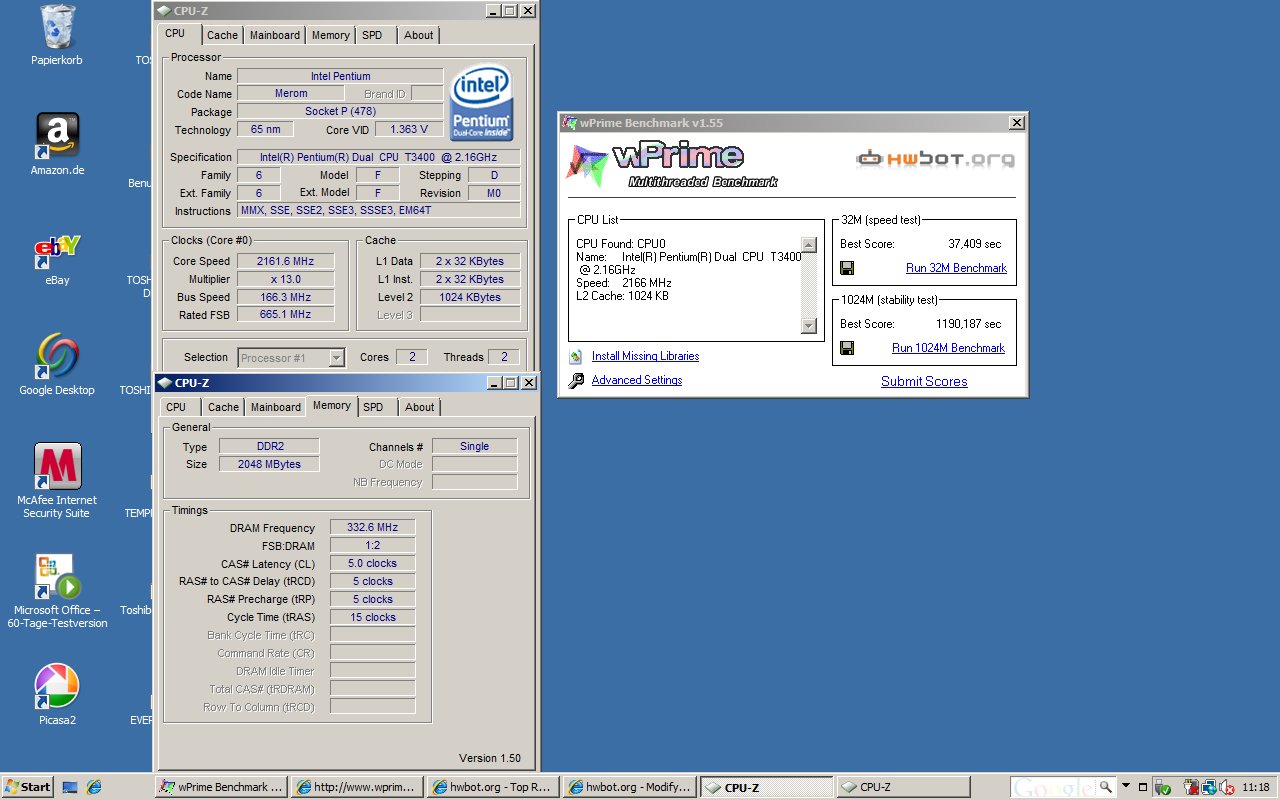Click the DRAM Frequency value 332.6 MHz

point(372,528)
